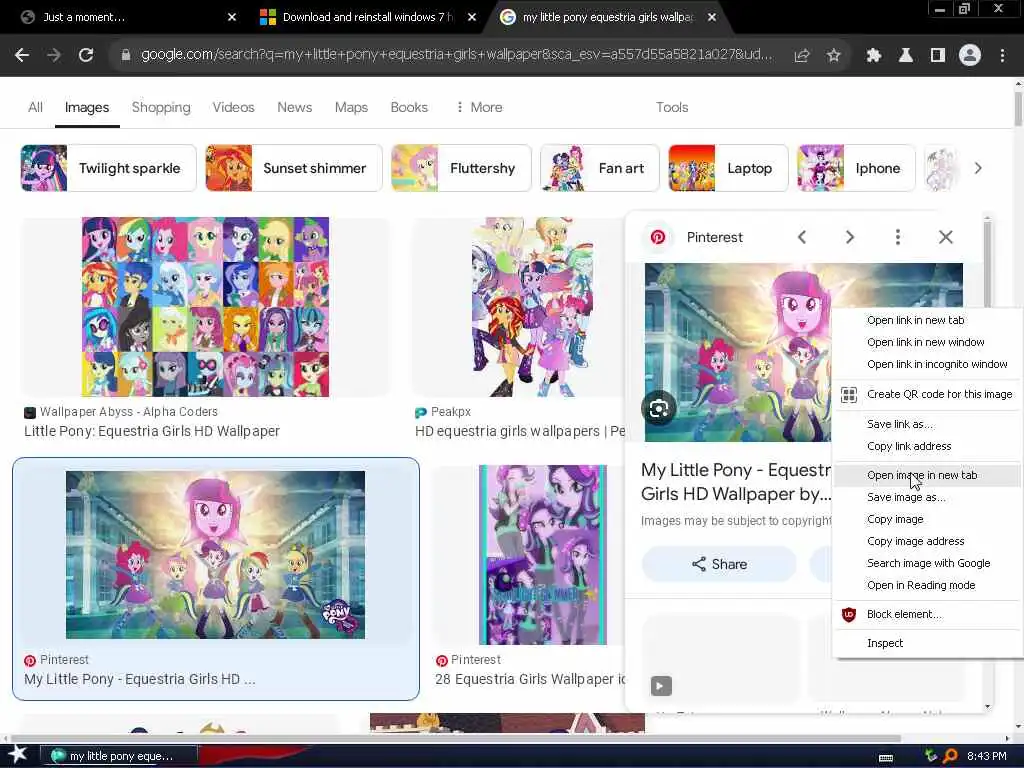Select Open link in incognito window
Screen dimensions: 1024x768
click(x=926, y=364)
